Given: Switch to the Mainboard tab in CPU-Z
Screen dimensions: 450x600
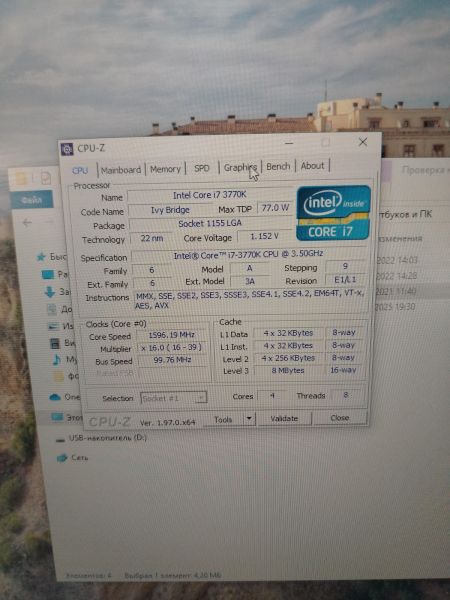Looking at the screenshot, I should [121, 170].
